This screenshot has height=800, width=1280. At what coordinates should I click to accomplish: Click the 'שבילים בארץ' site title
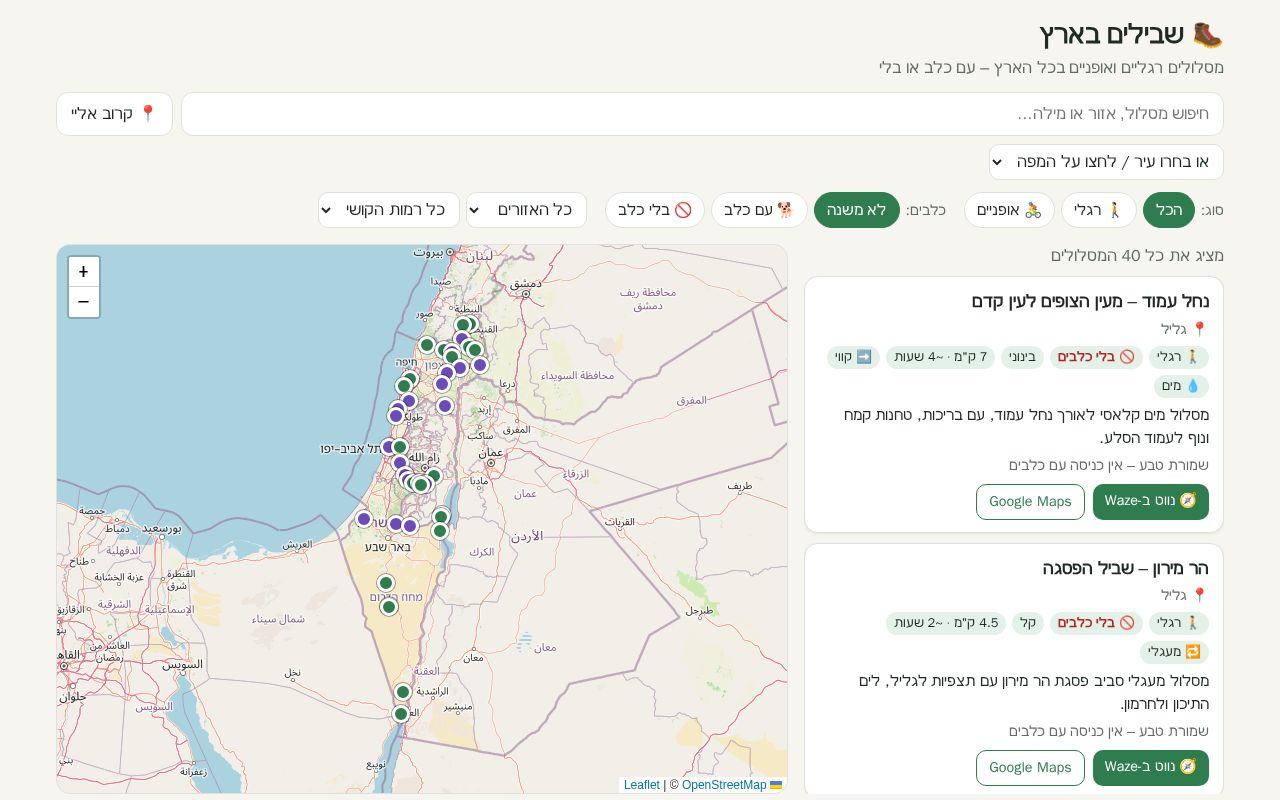[x=1131, y=34]
